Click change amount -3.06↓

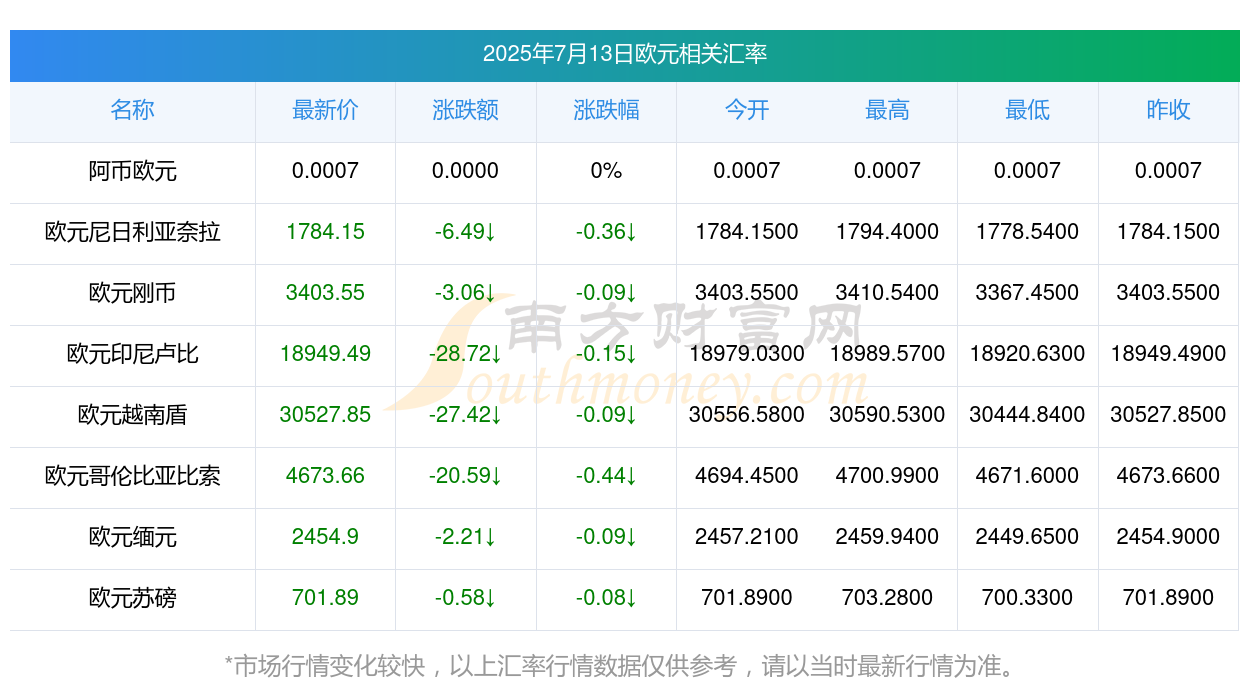[x=465, y=293]
